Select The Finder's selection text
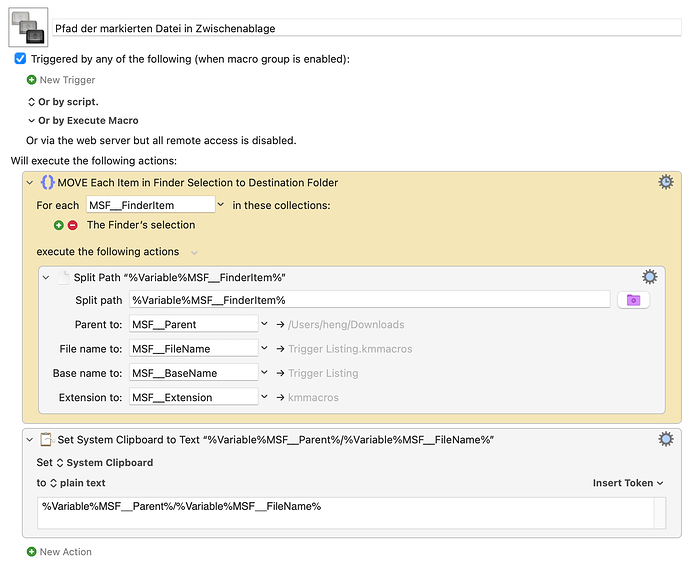Image resolution: width=690 pixels, height=565 pixels. click(141, 225)
